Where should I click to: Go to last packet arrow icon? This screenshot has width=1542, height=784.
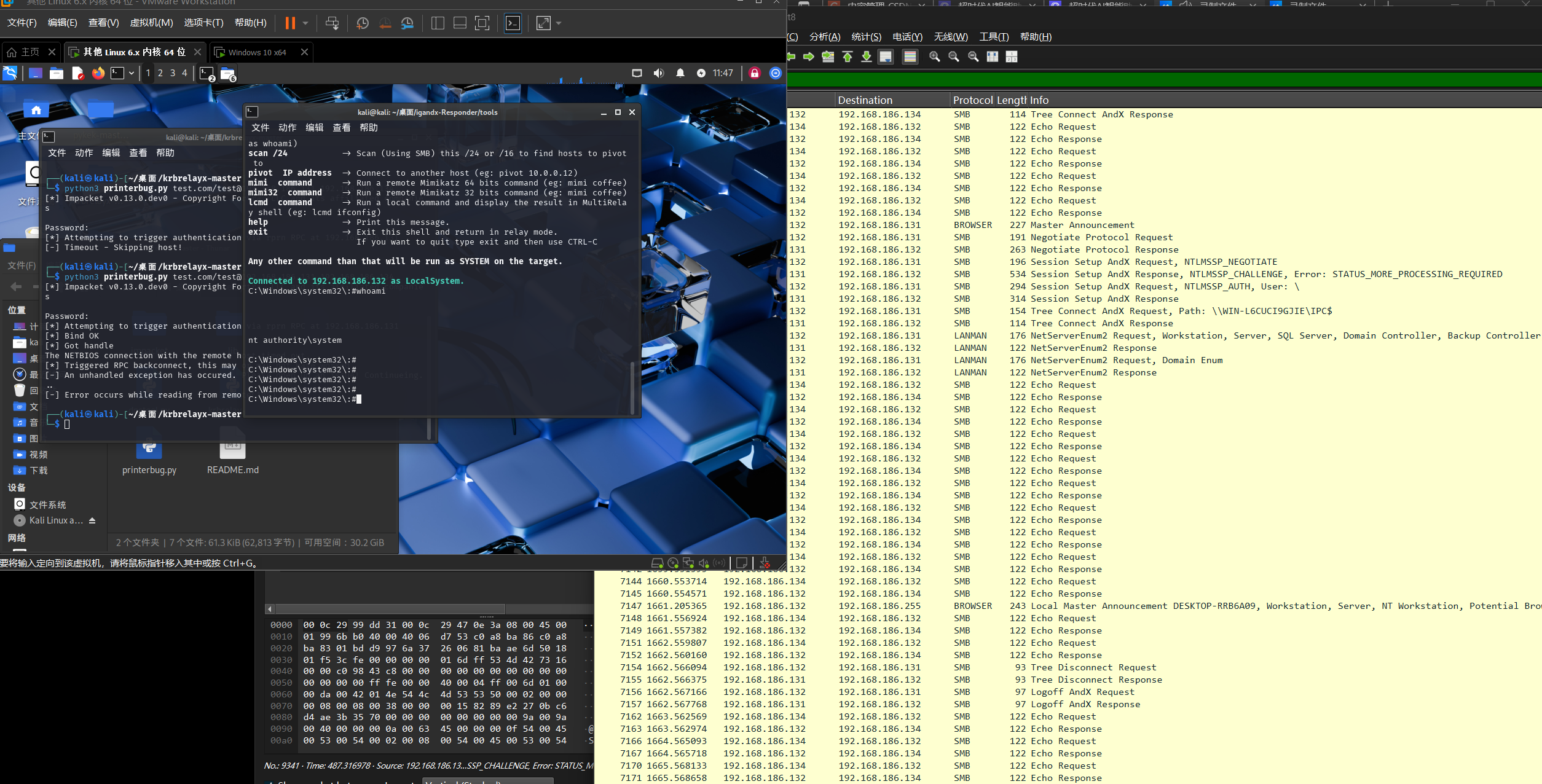pos(866,57)
